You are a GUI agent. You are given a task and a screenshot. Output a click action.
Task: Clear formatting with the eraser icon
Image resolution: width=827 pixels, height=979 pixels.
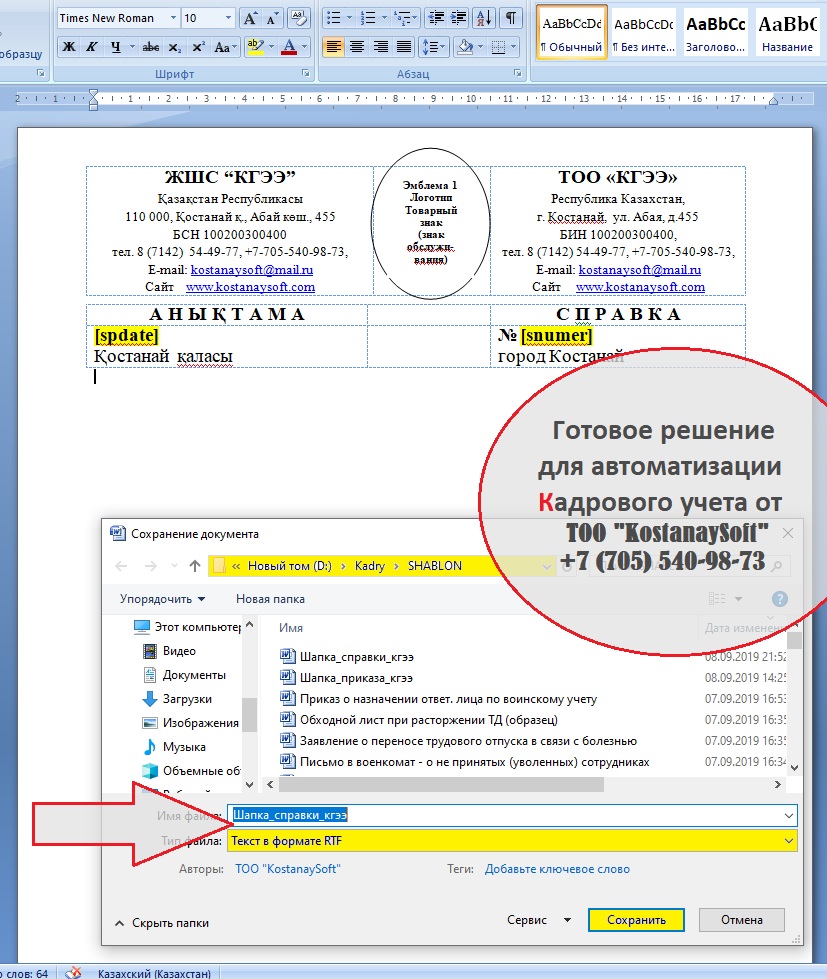pyautogui.click(x=299, y=18)
